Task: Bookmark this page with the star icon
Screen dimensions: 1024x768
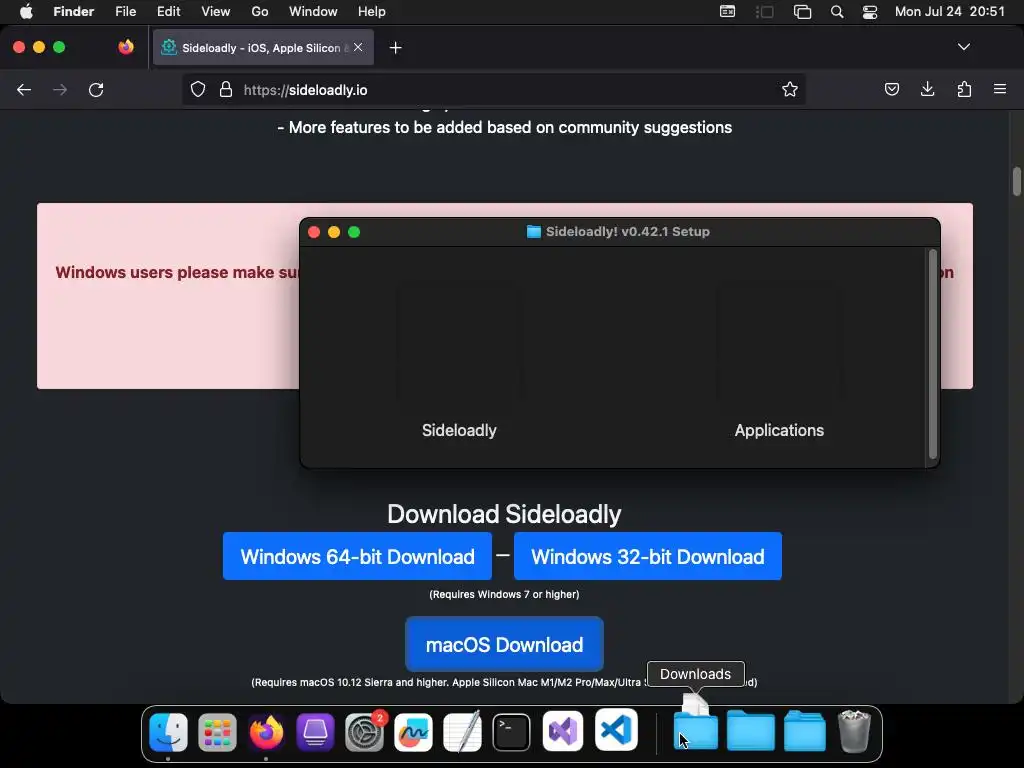Action: coord(790,89)
